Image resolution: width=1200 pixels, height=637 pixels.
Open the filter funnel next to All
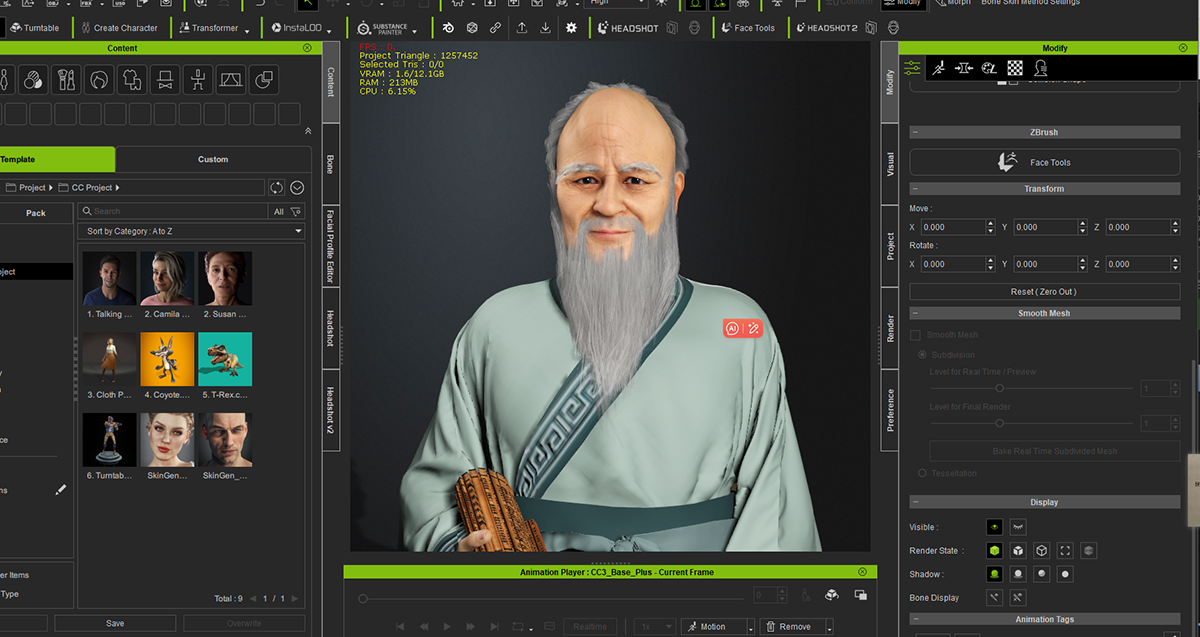click(296, 211)
